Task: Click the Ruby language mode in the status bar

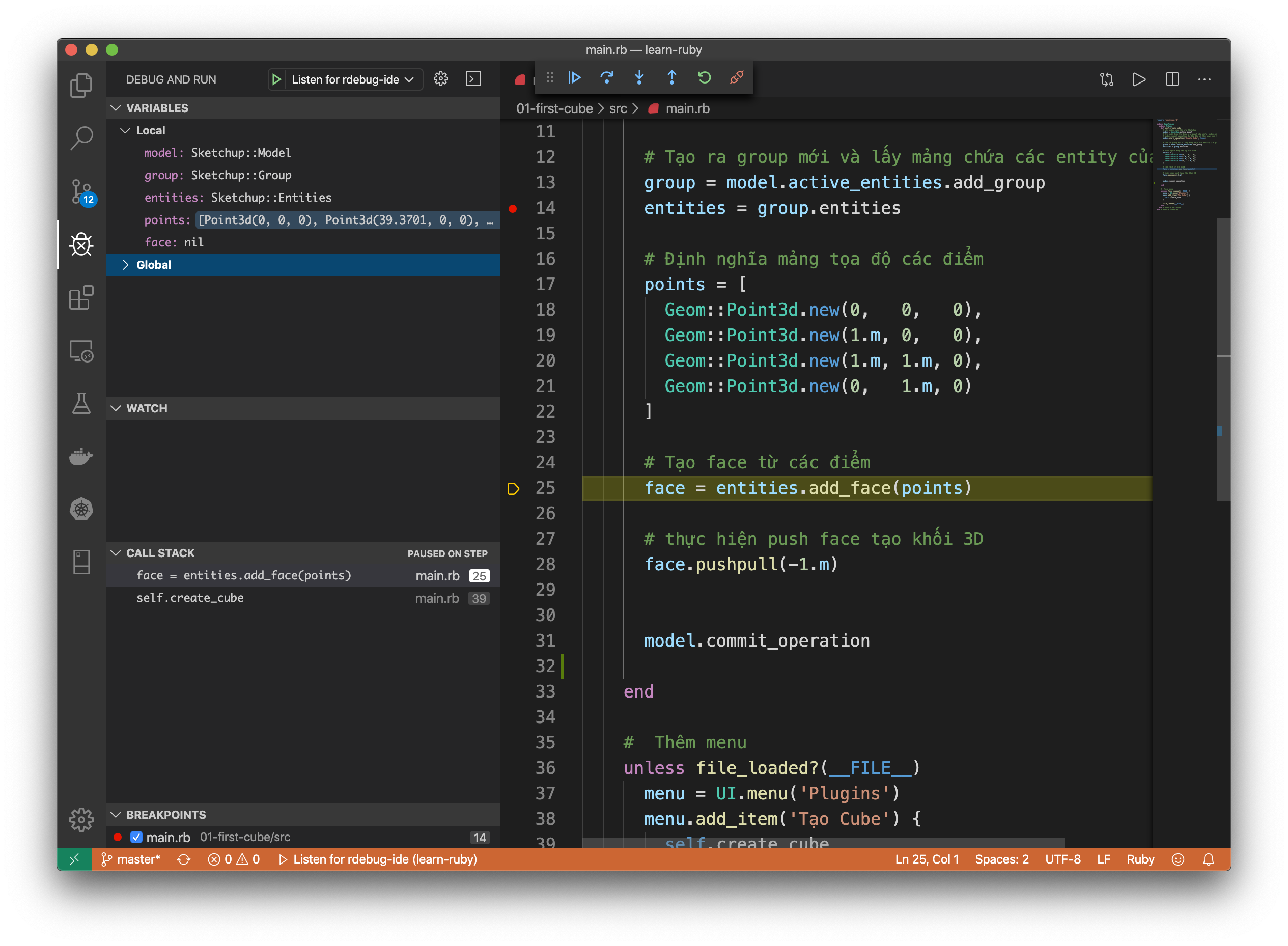Action: 1140,859
